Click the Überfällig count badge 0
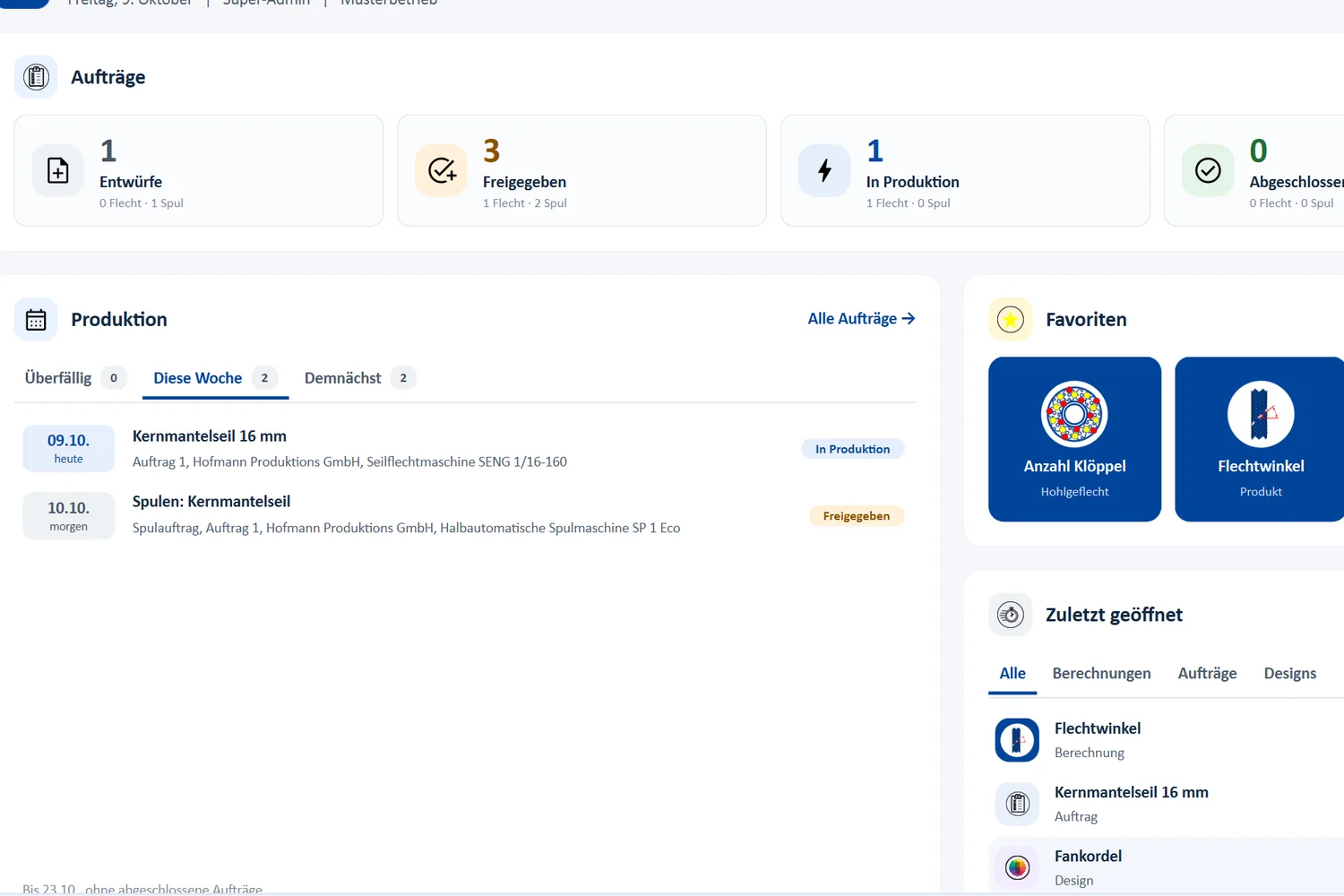 click(x=114, y=378)
